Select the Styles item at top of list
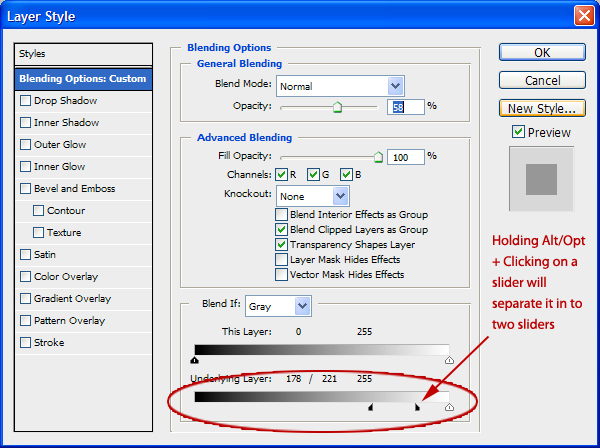The width and height of the screenshot is (600, 448). [84, 53]
